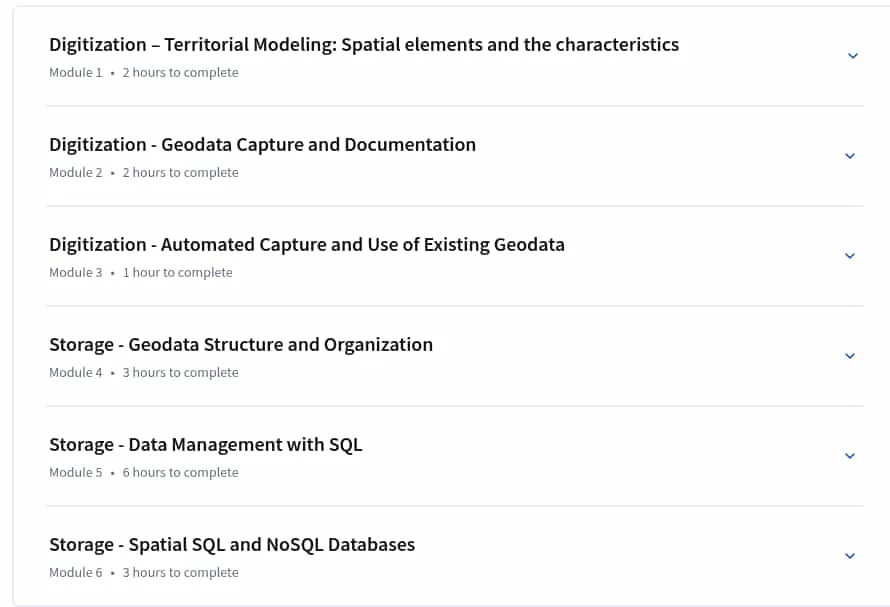Click the Module 3 label text
Image resolution: width=890 pixels, height=607 pixels.
tap(75, 273)
